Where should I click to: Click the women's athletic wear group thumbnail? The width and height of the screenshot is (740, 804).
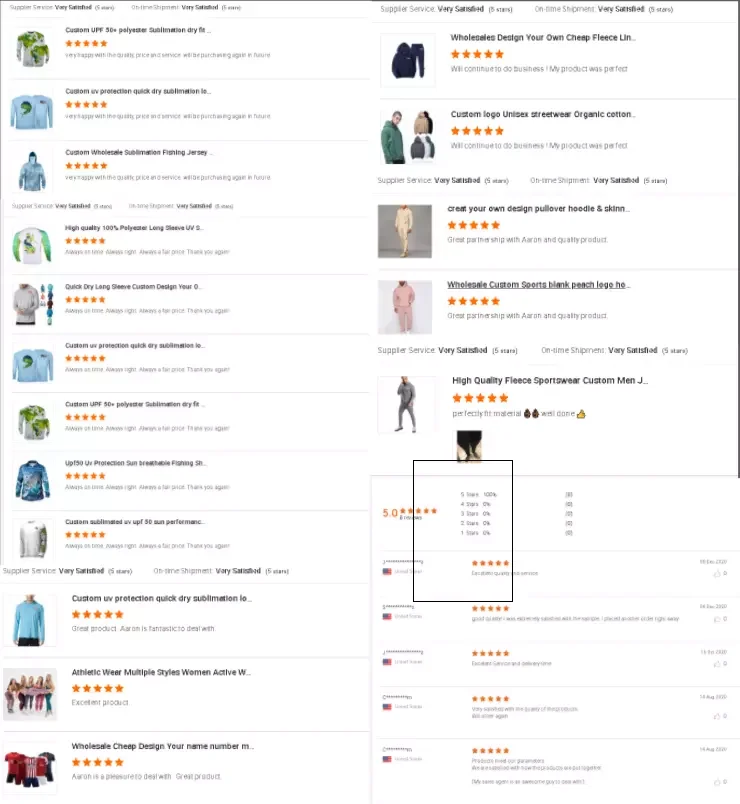30,694
